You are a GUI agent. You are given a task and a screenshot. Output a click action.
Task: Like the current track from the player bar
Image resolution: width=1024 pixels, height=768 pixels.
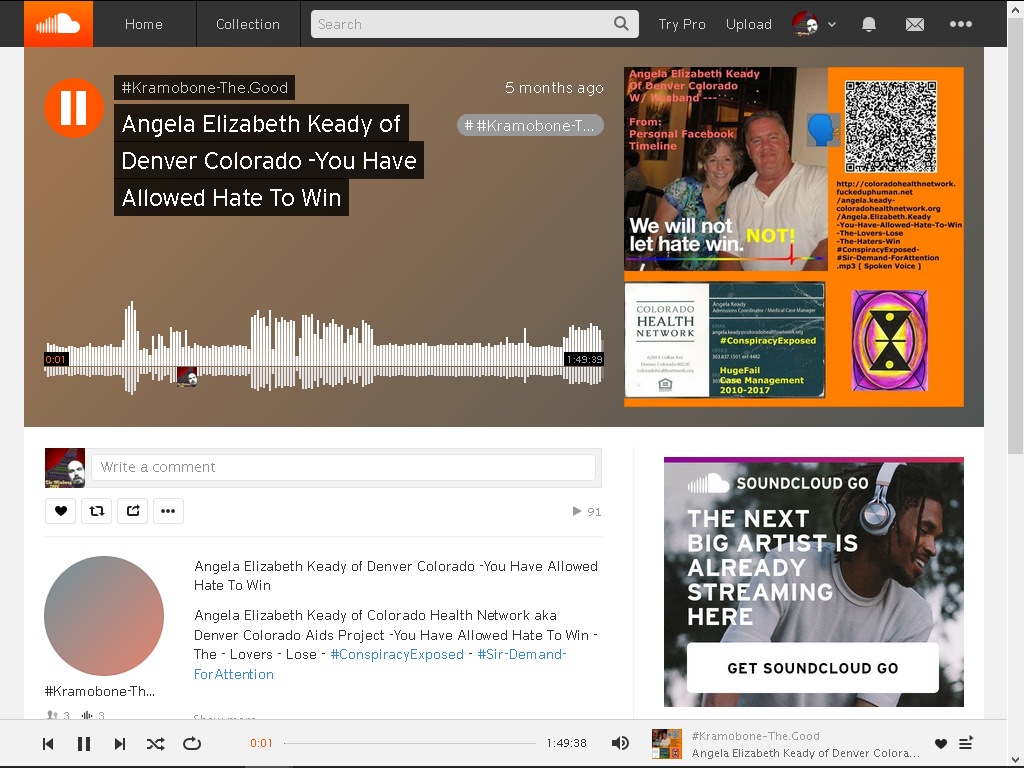click(940, 743)
